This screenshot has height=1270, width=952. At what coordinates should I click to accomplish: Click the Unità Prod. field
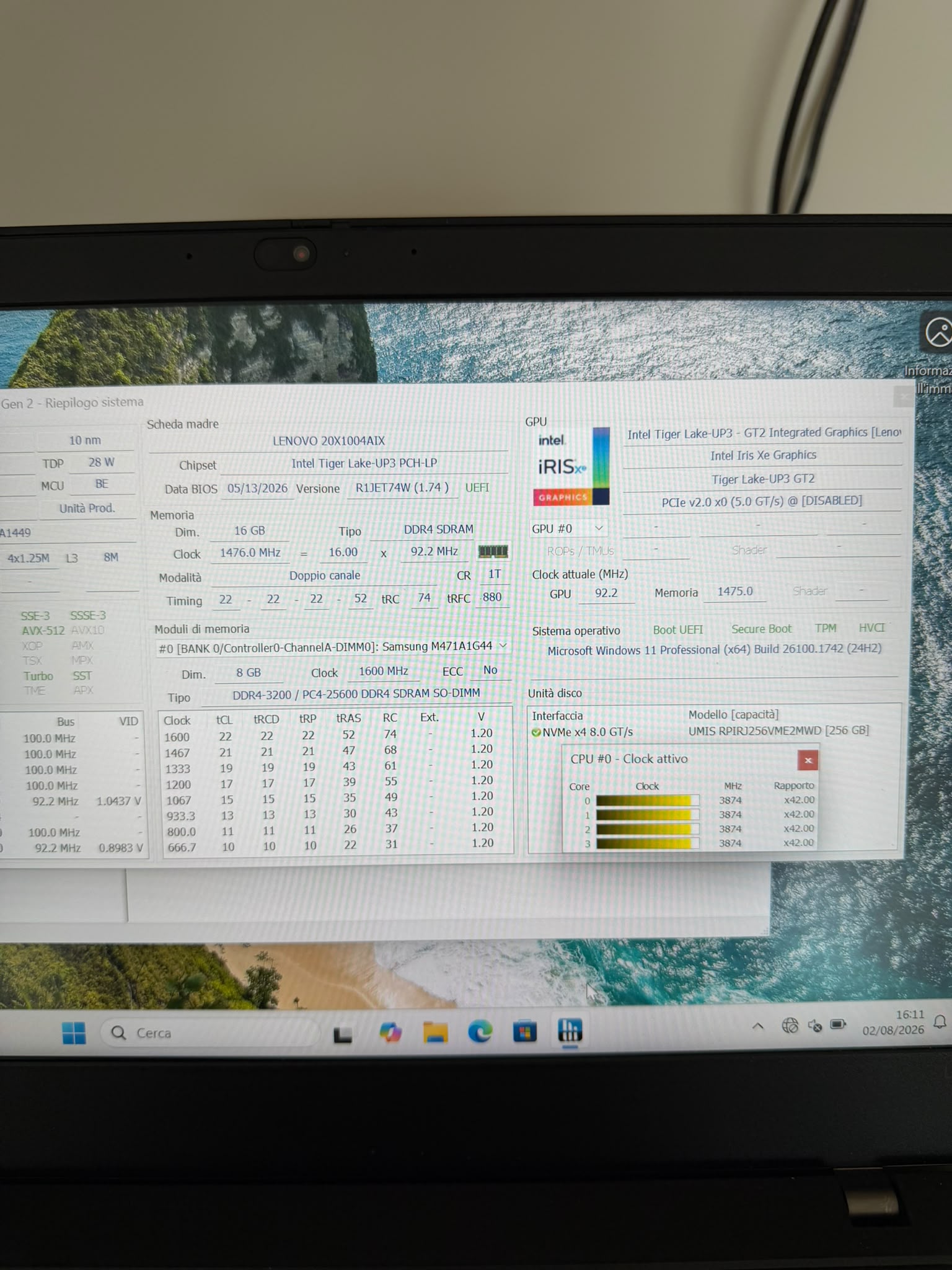(87, 508)
